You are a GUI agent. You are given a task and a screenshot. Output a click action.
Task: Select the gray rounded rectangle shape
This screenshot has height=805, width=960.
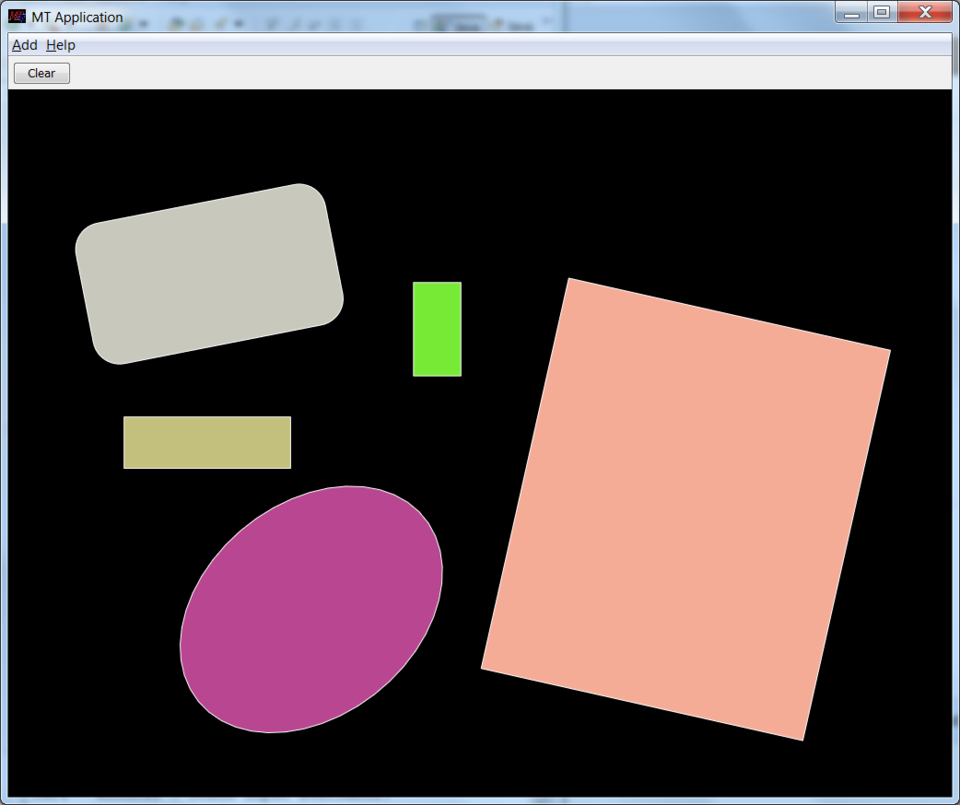(209, 274)
